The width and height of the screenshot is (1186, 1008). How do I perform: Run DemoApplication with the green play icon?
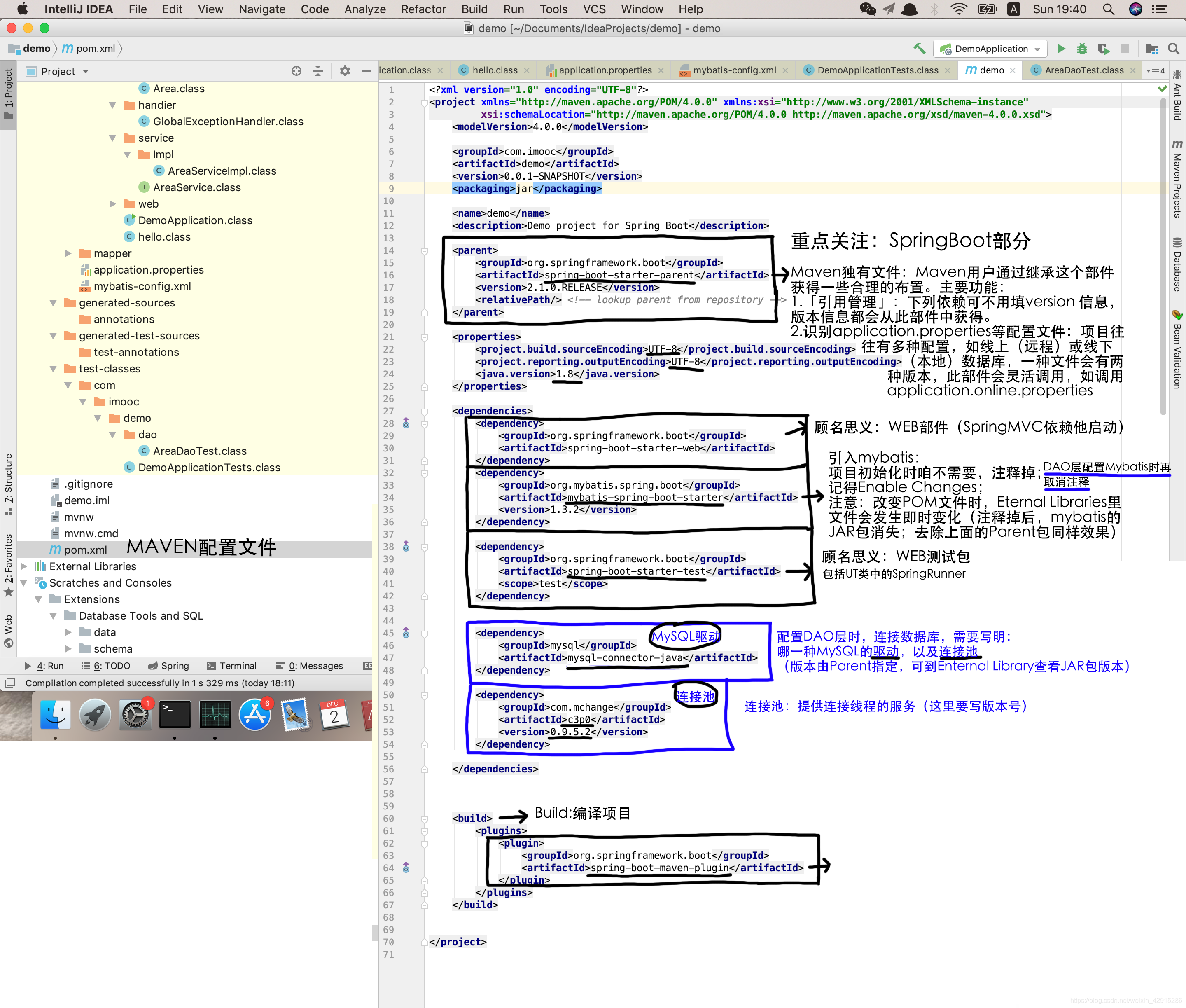pos(1061,49)
